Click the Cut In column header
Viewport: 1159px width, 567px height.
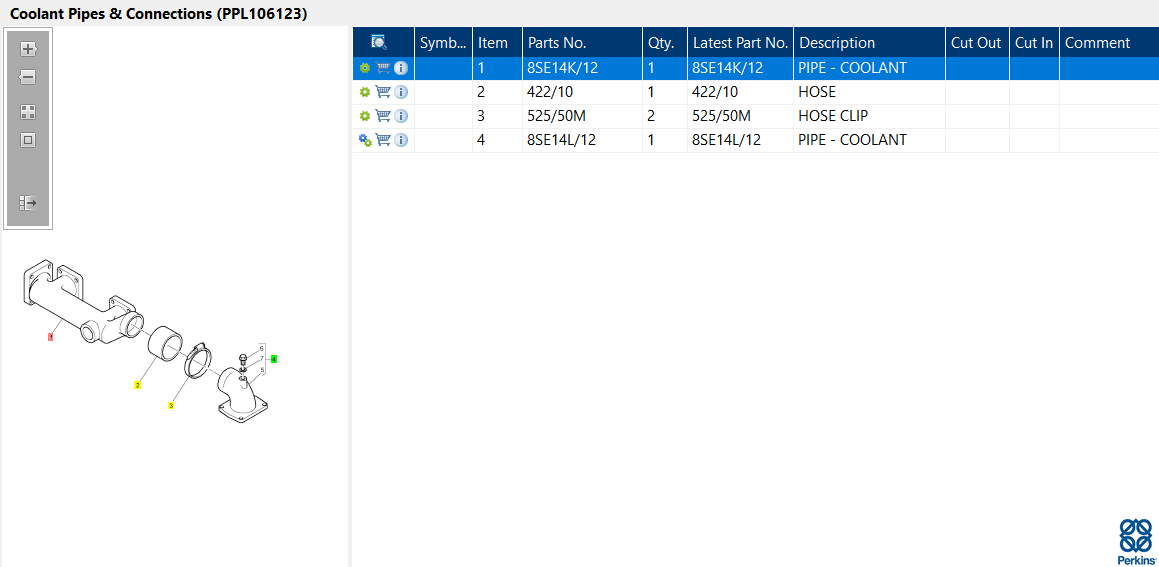1034,43
